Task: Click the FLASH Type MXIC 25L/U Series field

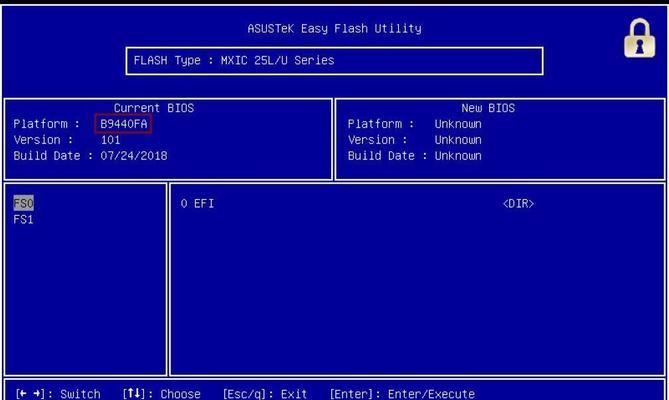Action: (334, 61)
